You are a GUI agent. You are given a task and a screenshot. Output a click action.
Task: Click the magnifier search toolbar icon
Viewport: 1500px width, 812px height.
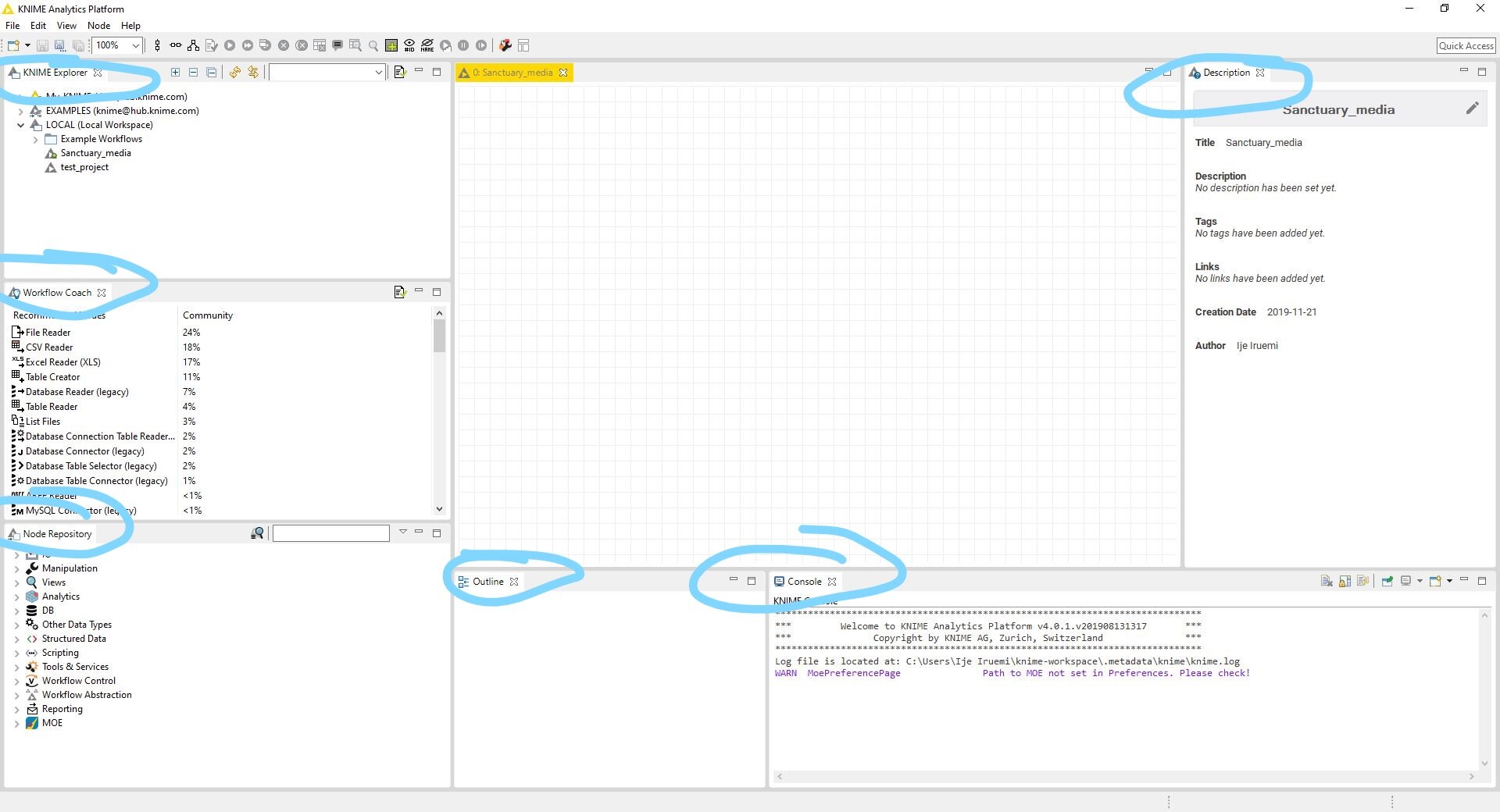pos(373,45)
